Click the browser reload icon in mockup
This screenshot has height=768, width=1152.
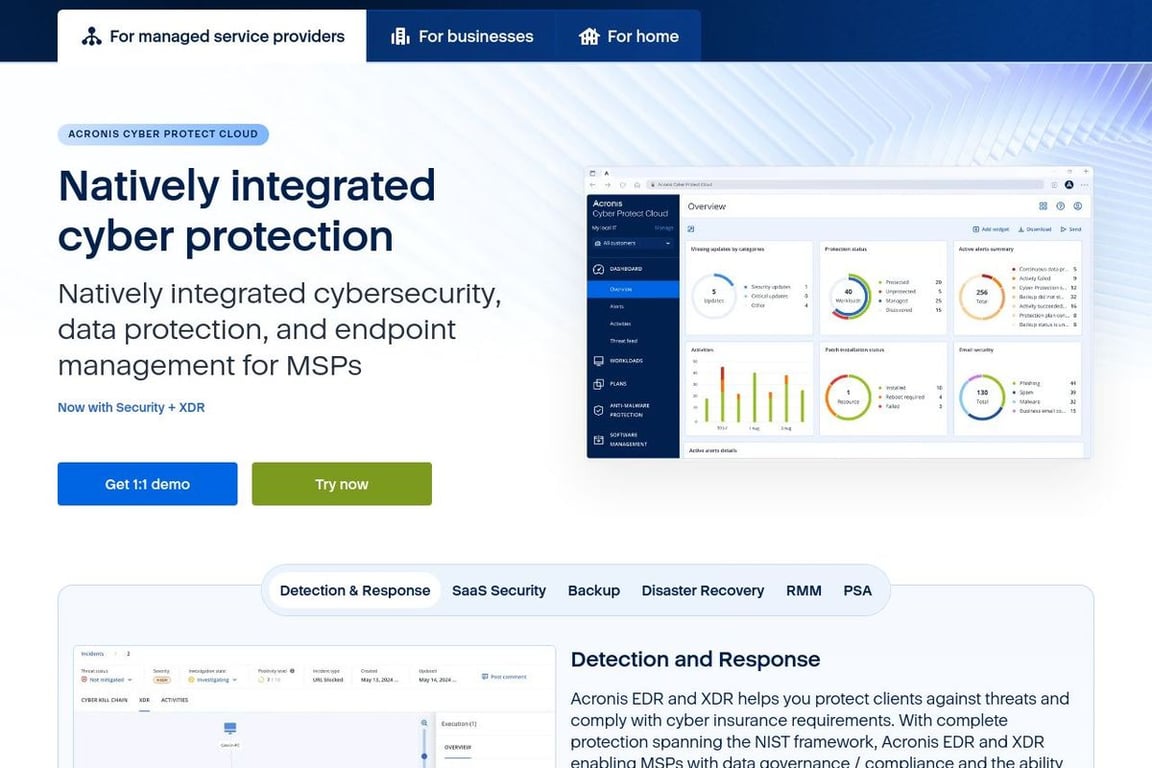tap(622, 184)
